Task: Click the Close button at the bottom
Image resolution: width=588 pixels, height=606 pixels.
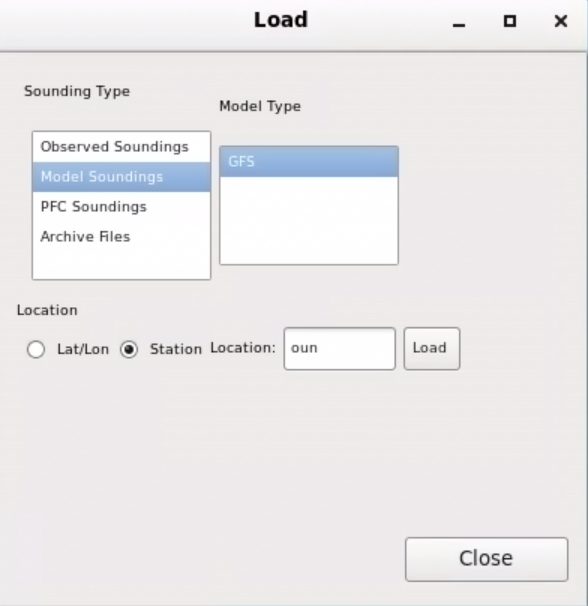Action: pos(486,559)
